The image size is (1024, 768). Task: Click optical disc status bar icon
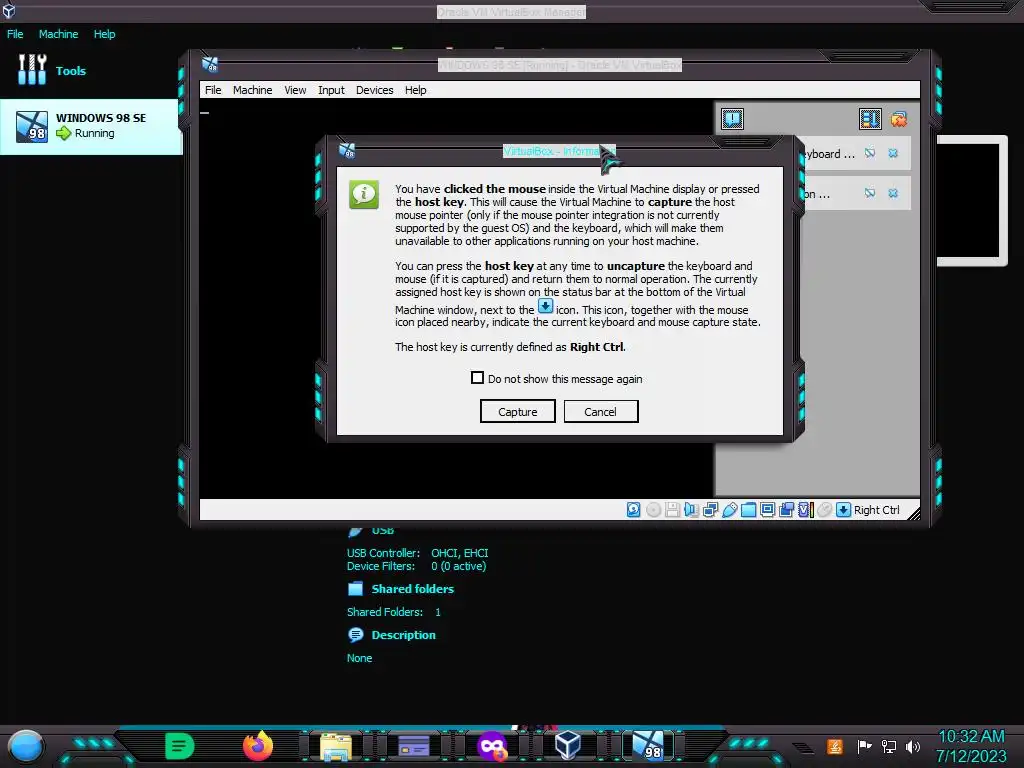[653, 510]
